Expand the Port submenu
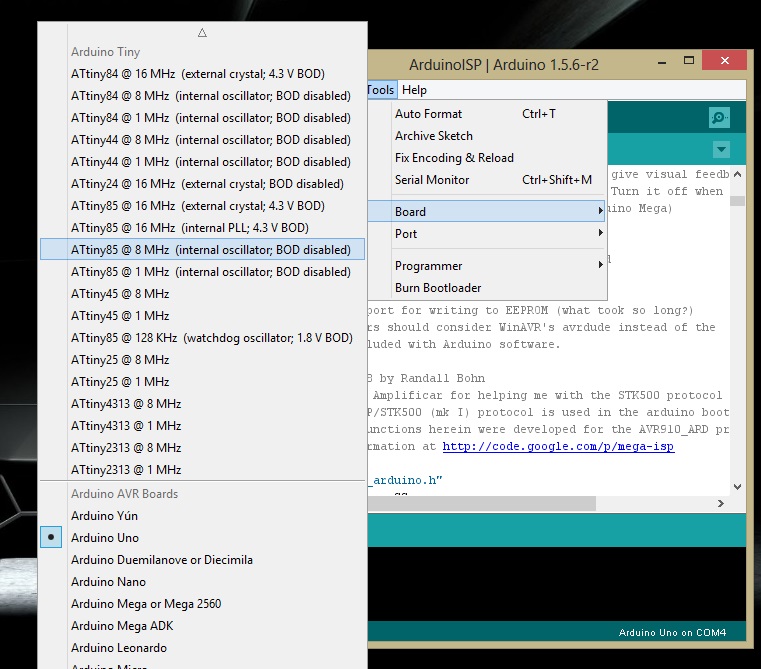This screenshot has height=669, width=761. (x=487, y=234)
